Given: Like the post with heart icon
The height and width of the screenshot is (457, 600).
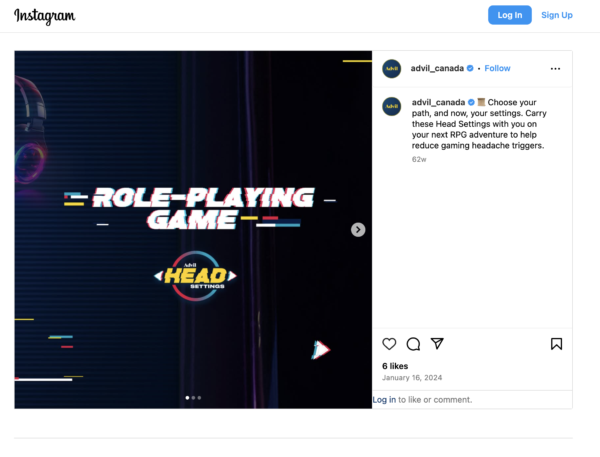Looking at the screenshot, I should coord(389,344).
